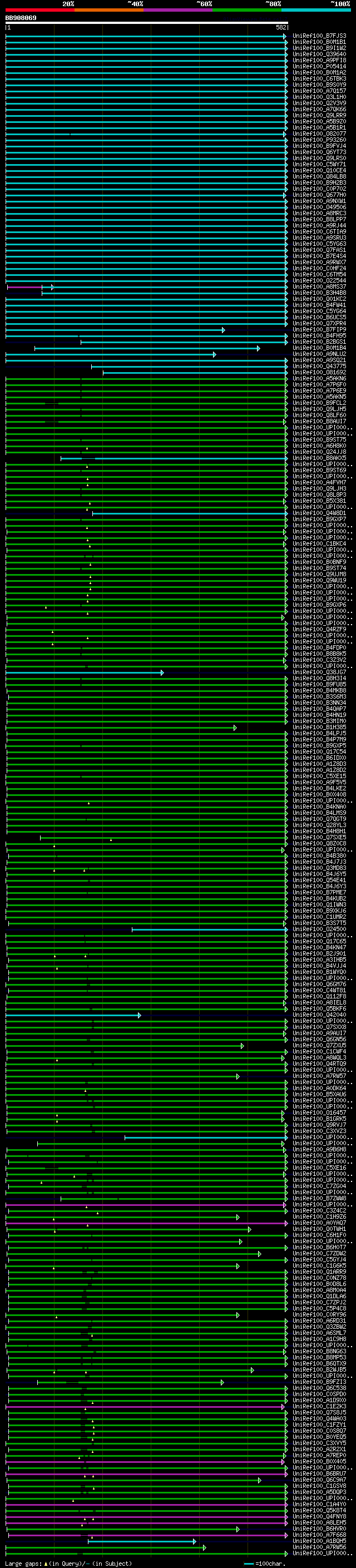Click the UniRef100_B2BGS1 label
Image resolution: width=356 pixels, height=1568 pixels.
(x=319, y=342)
